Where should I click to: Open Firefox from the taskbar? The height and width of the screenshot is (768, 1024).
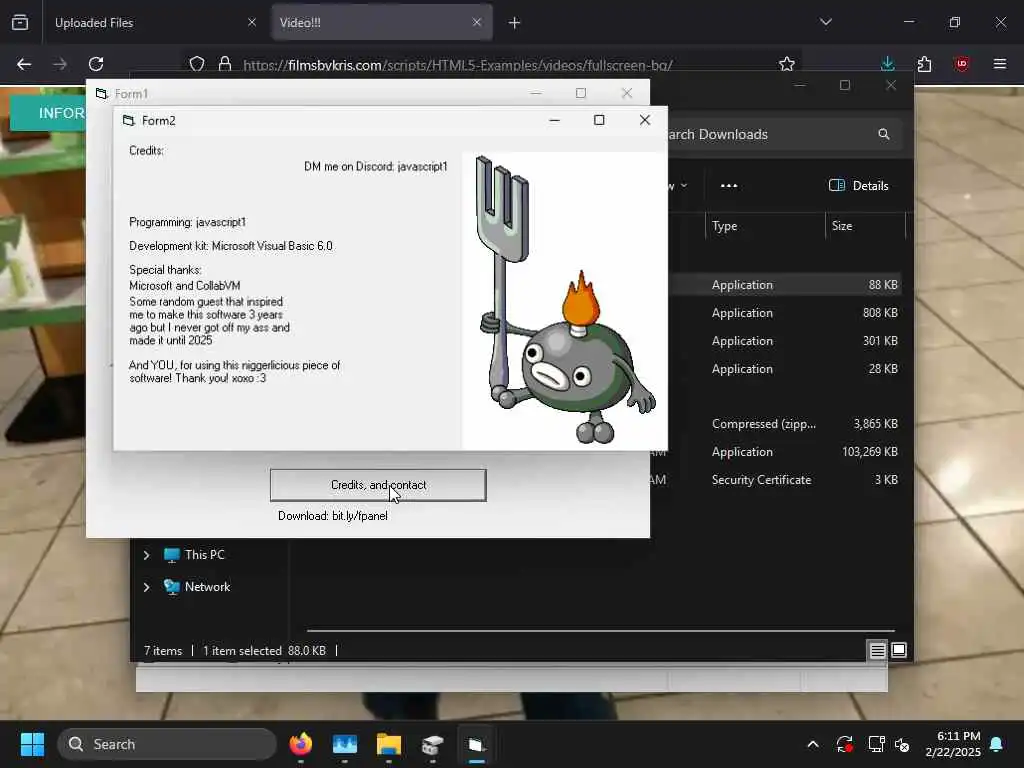coord(301,744)
